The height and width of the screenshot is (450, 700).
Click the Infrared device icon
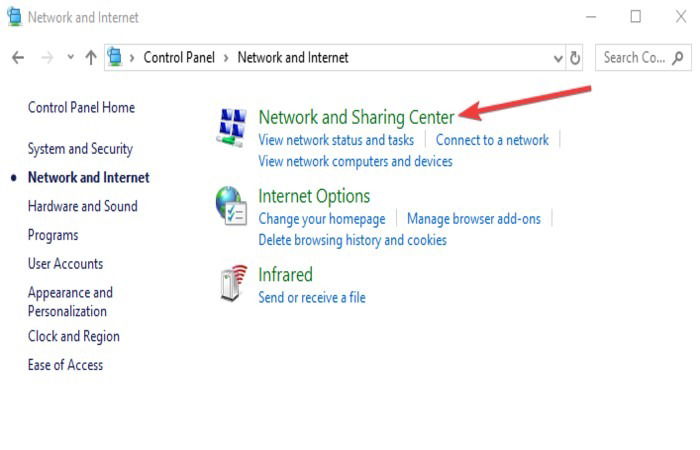[x=233, y=283]
